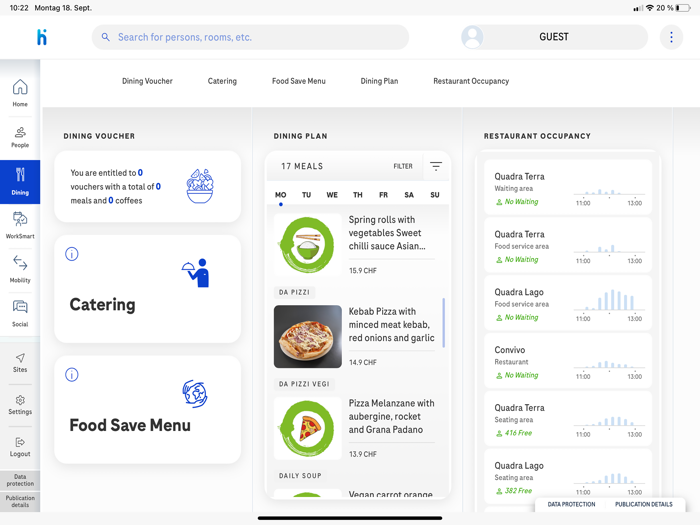Image resolution: width=700 pixels, height=525 pixels.
Task: Select Monday in the dining plan
Action: 280,195
